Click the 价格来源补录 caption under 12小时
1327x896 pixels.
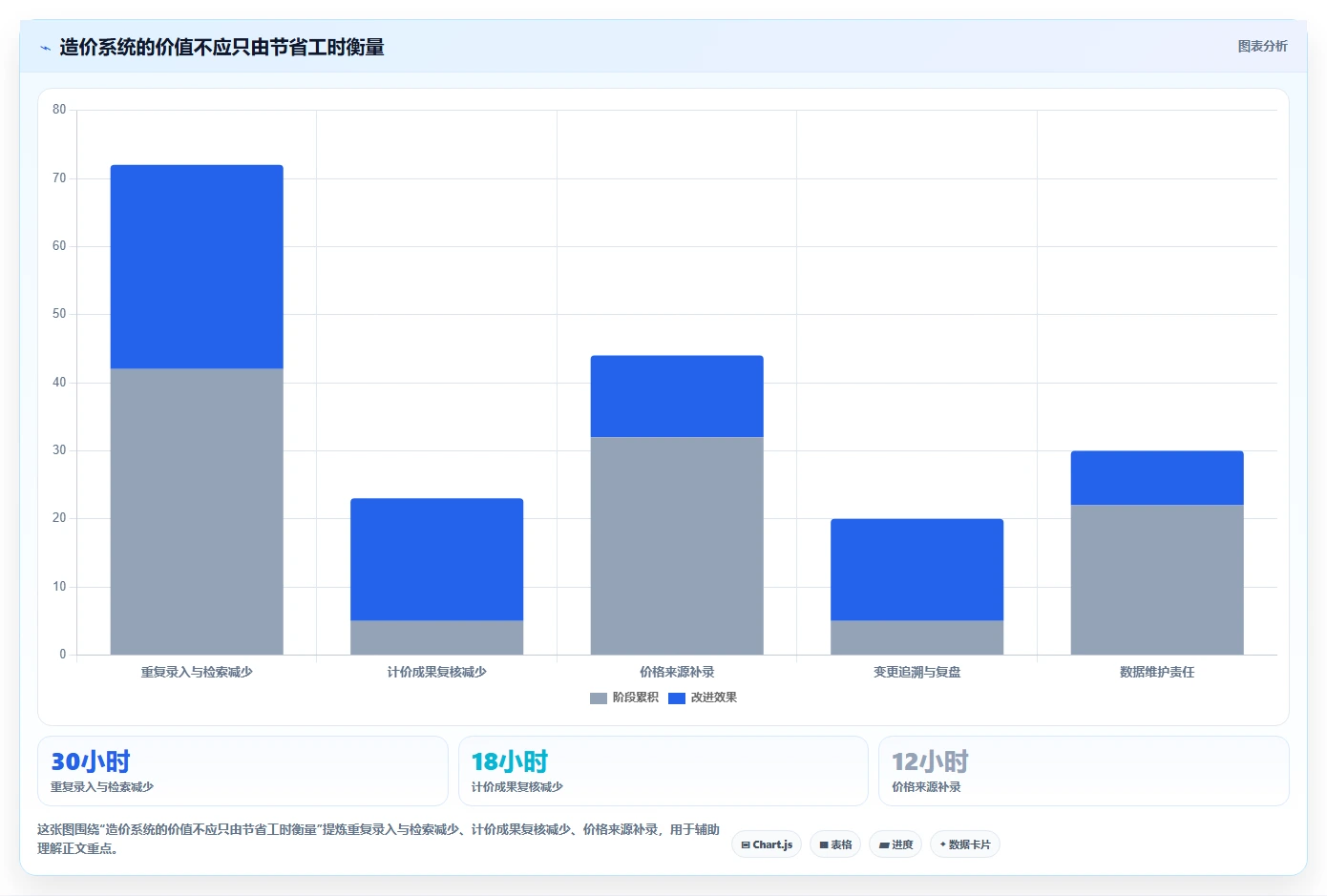pos(926,787)
